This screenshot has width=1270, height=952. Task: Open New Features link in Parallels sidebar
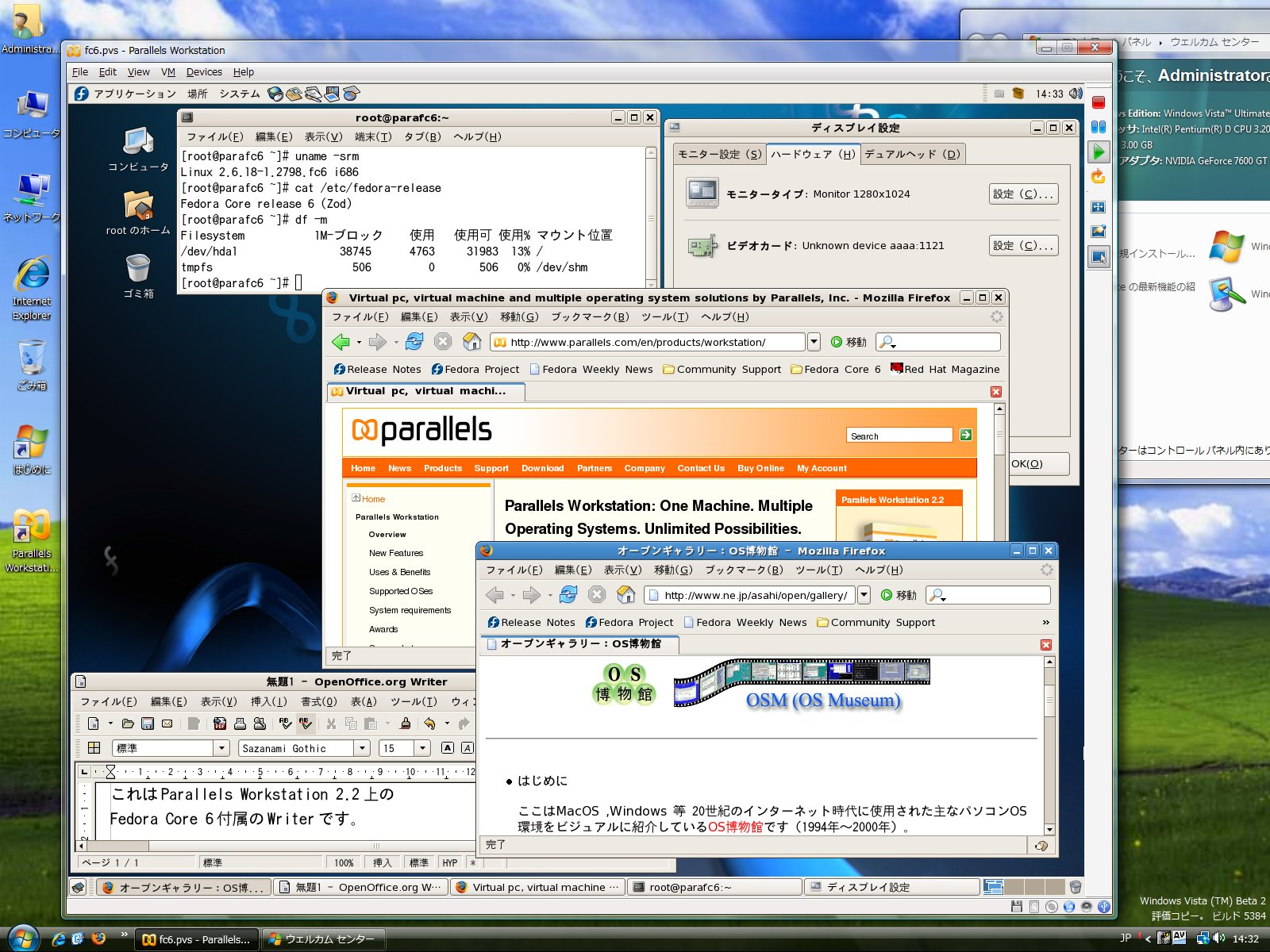396,553
